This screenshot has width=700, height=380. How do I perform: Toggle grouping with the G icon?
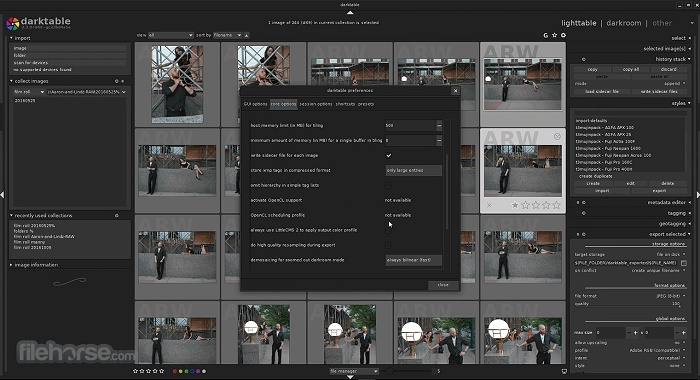pos(546,35)
